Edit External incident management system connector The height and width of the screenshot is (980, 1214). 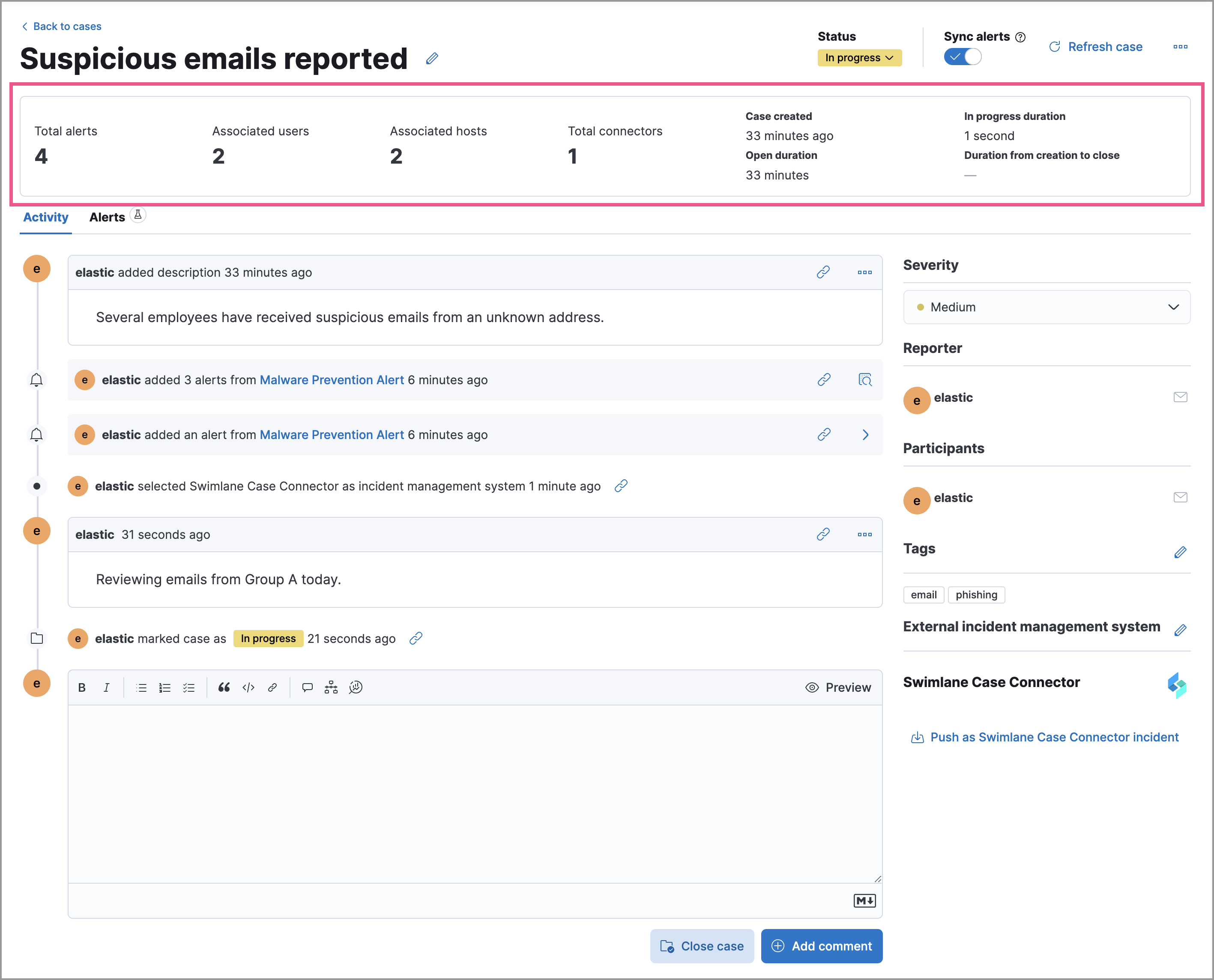(x=1180, y=630)
